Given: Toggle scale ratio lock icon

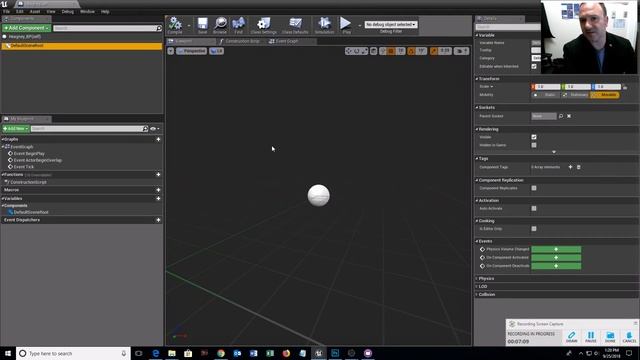Looking at the screenshot, I should click(x=625, y=87).
